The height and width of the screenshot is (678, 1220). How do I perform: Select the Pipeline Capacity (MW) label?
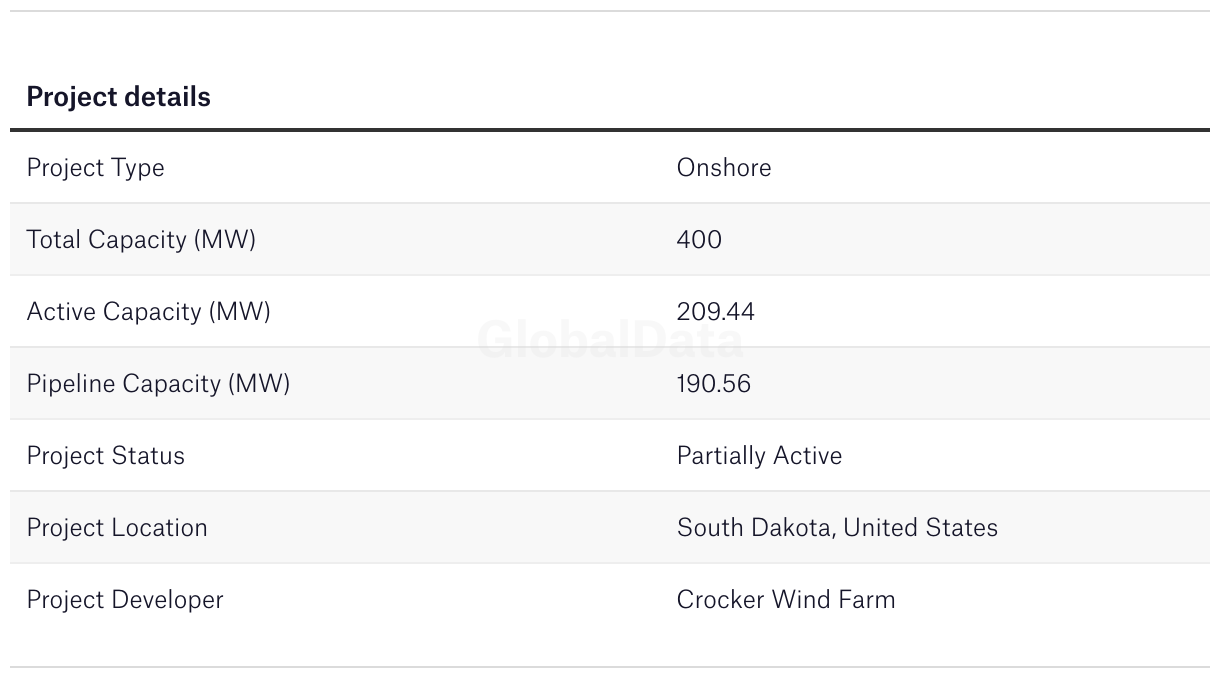[158, 384]
